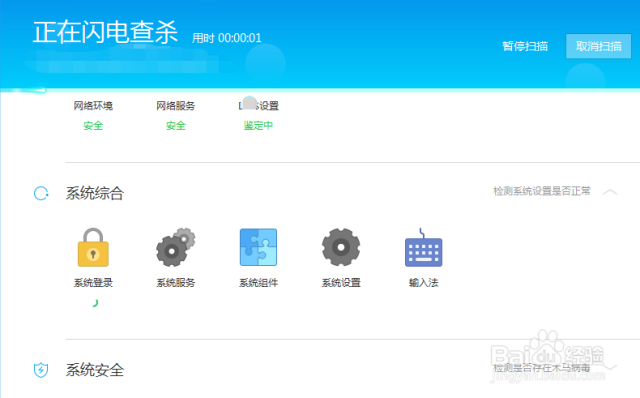Click the 系统设置 gear icon
This screenshot has width=640, height=398.
pos(341,247)
